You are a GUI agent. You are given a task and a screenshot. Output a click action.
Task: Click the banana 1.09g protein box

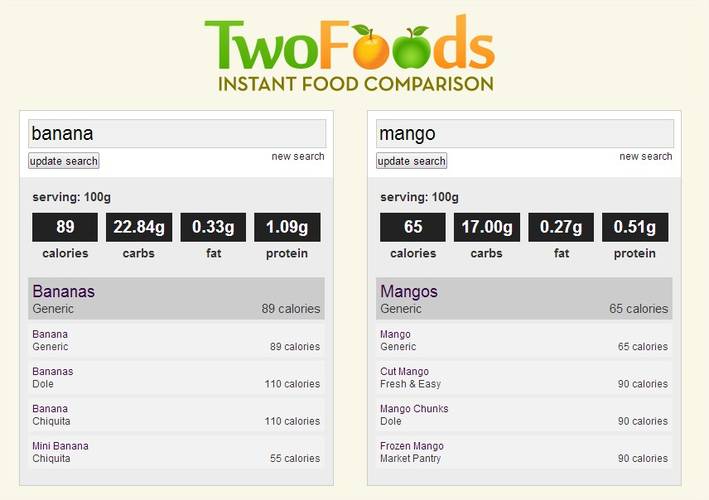tap(287, 227)
